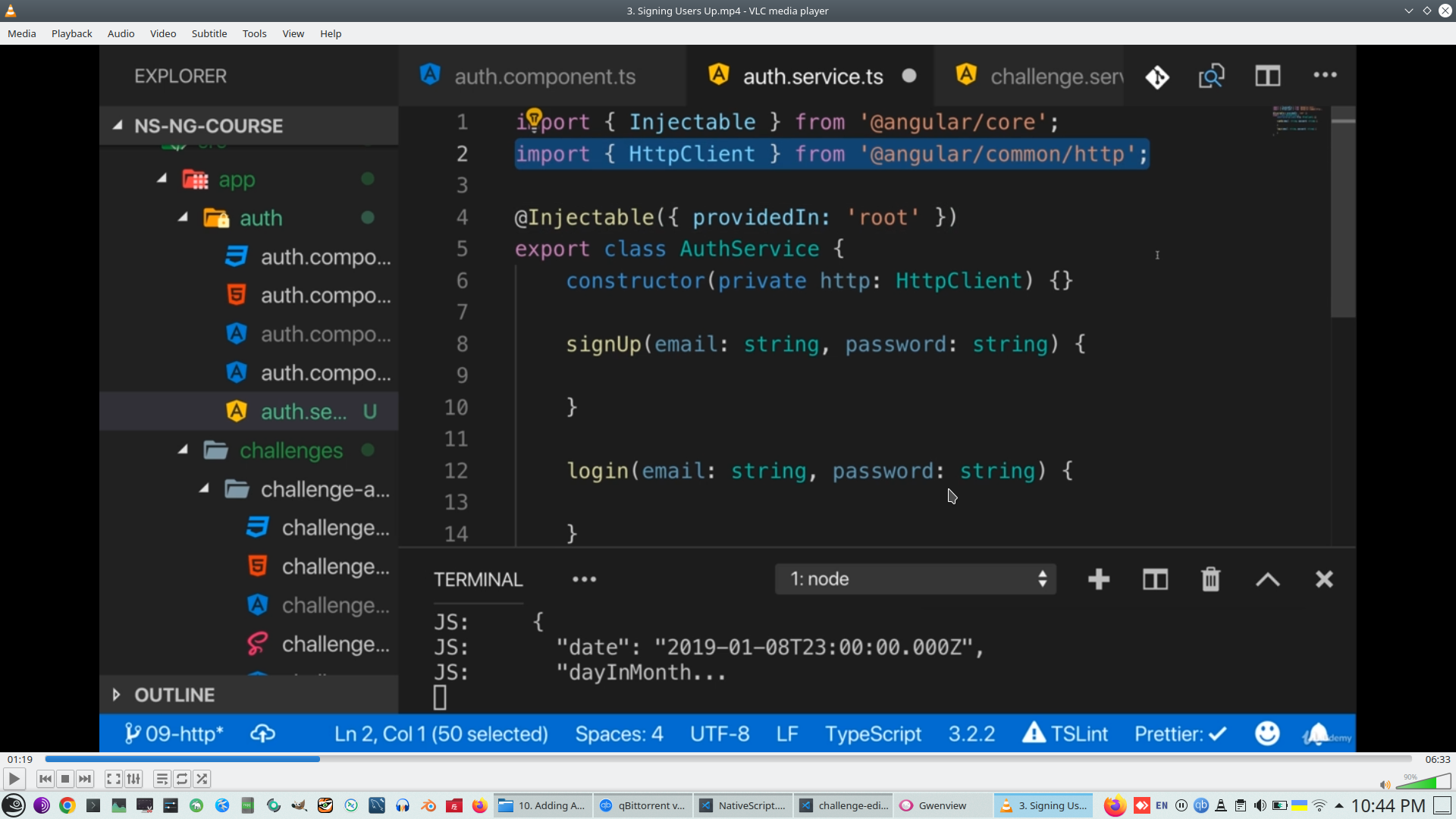
Task: Skip to the next media item
Action: click(85, 779)
